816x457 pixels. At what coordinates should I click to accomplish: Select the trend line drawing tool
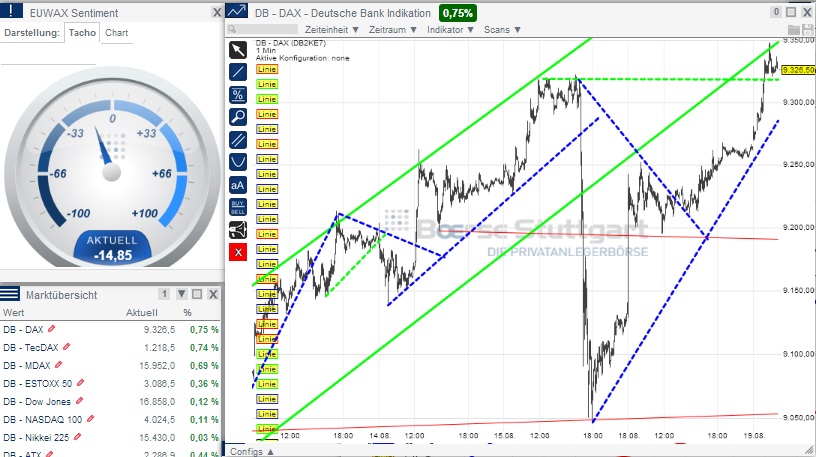(238, 72)
